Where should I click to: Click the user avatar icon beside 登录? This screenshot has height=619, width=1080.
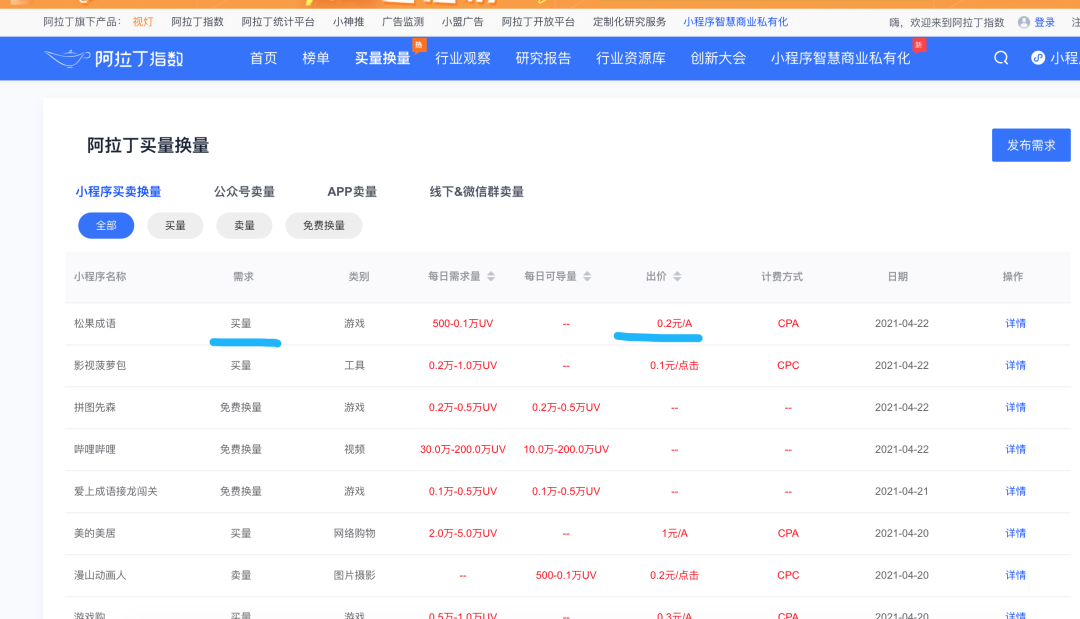pos(1024,22)
